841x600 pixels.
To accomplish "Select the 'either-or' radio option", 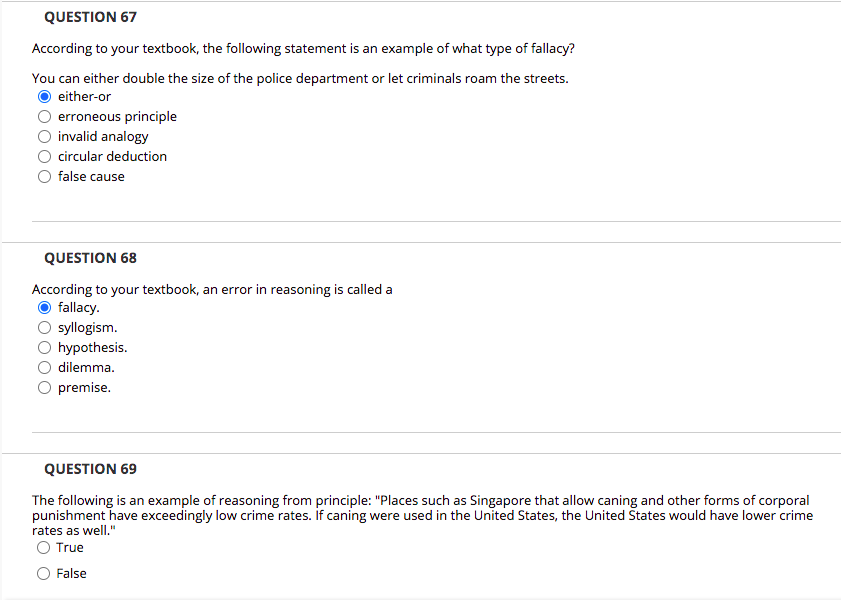I will [44, 97].
